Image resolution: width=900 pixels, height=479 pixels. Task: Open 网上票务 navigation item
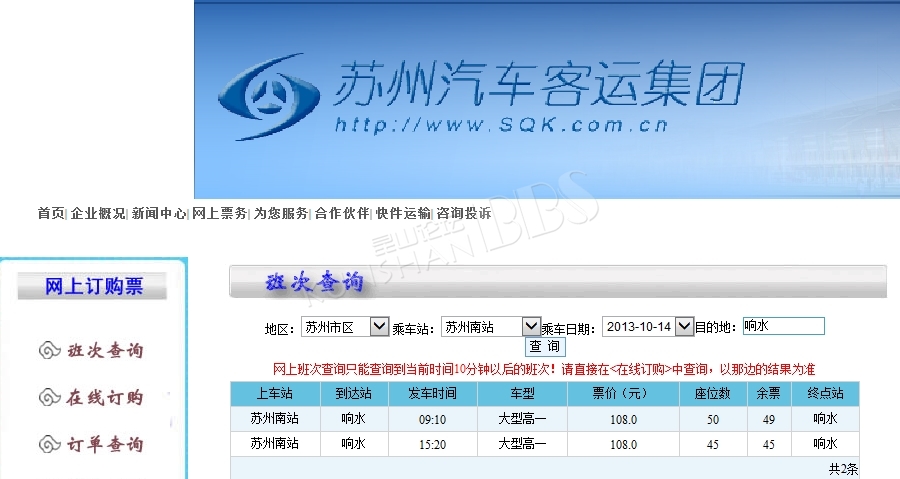[219, 213]
